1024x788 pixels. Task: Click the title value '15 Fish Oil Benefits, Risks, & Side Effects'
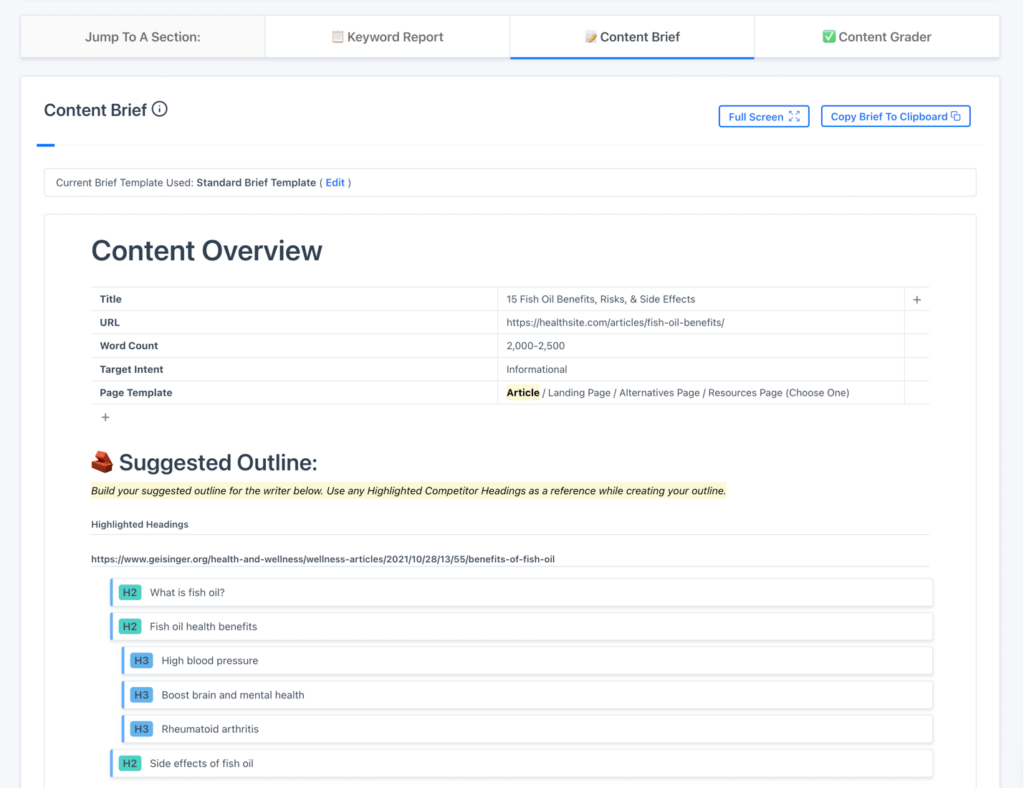point(601,299)
